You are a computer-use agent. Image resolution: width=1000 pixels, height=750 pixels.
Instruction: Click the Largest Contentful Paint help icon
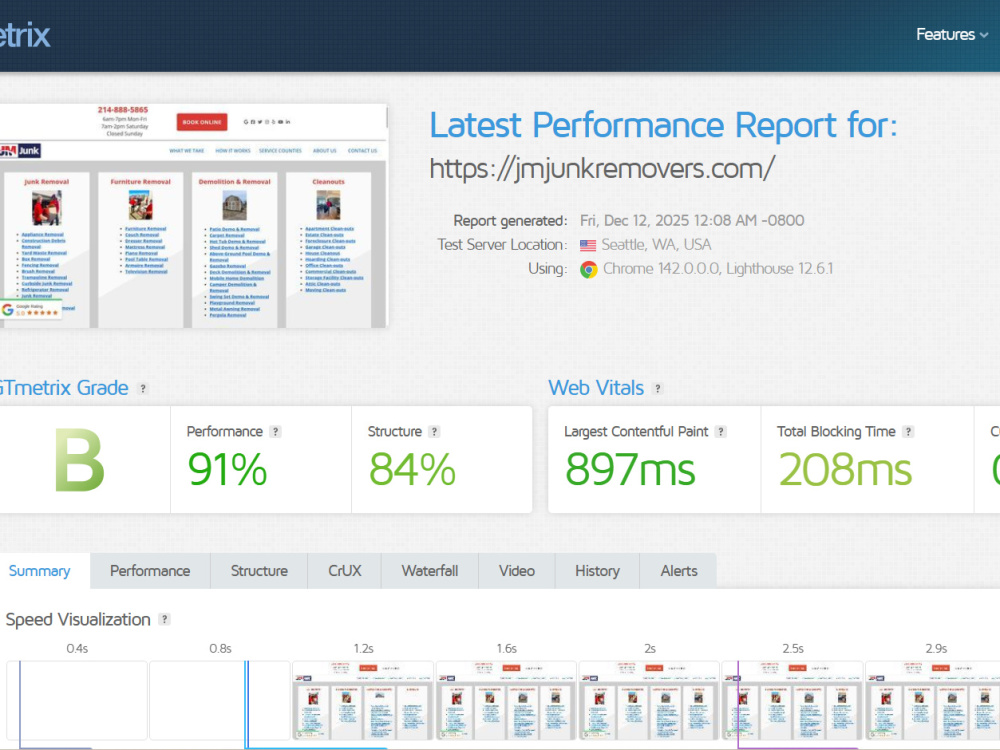(721, 432)
